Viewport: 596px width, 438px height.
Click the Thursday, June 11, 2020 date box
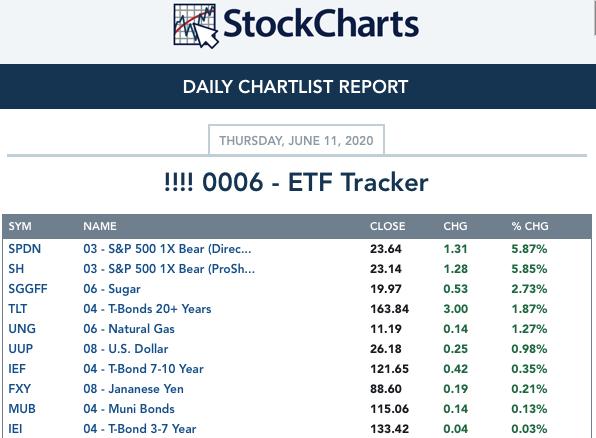(296, 140)
